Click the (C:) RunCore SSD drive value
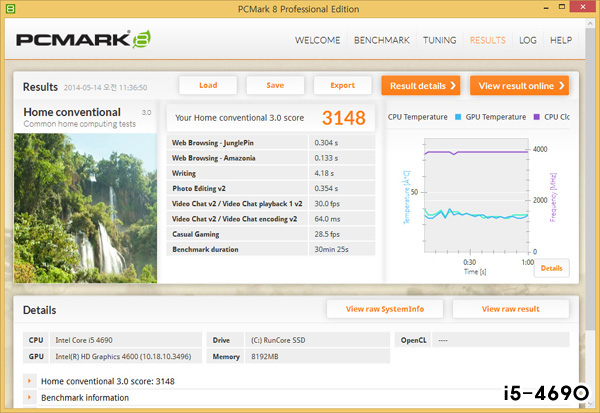The width and height of the screenshot is (600, 413). click(318, 340)
